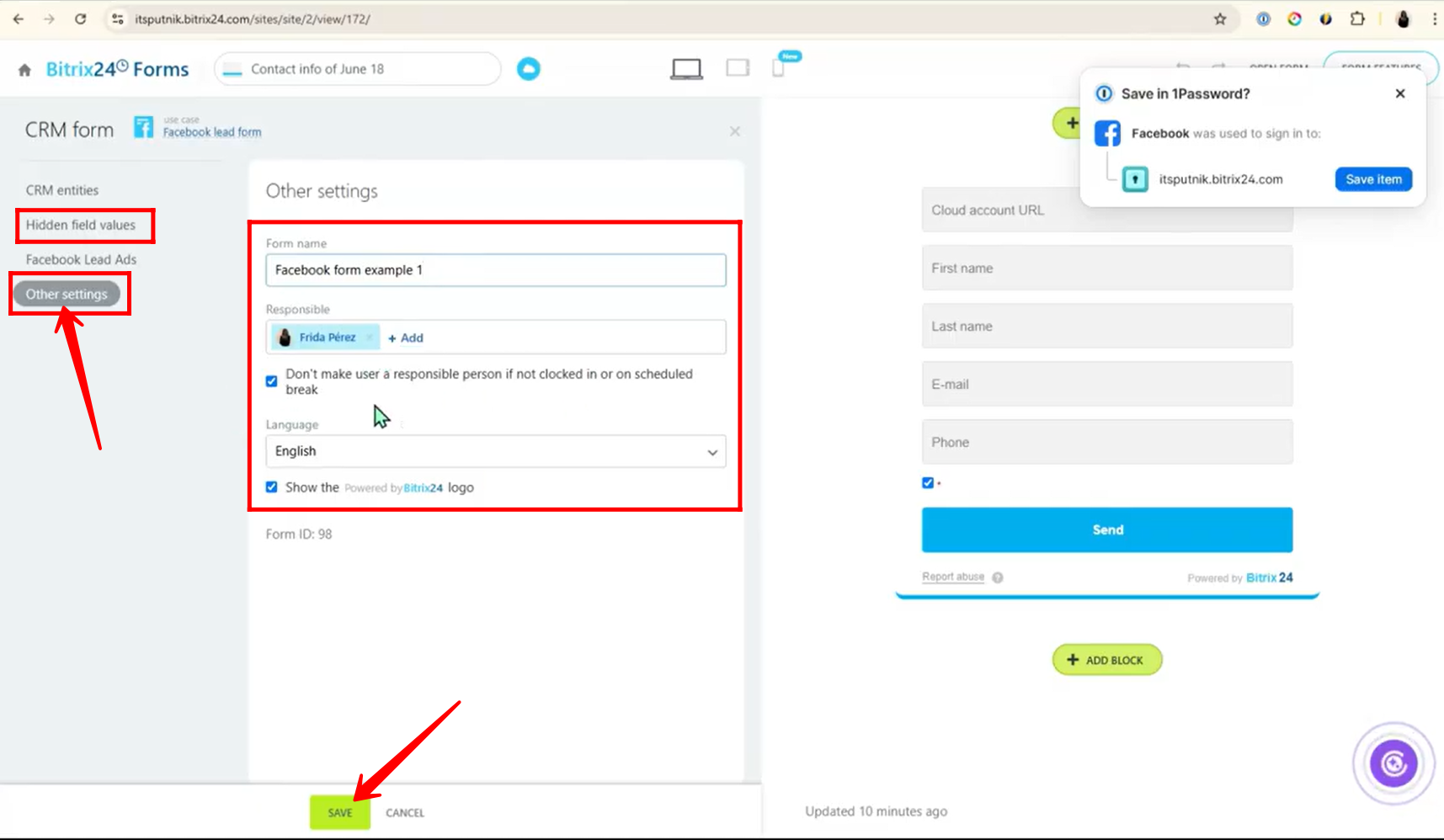Click the Bitrix24 link in logo checkbox label
1444x840 pixels.
423,488
